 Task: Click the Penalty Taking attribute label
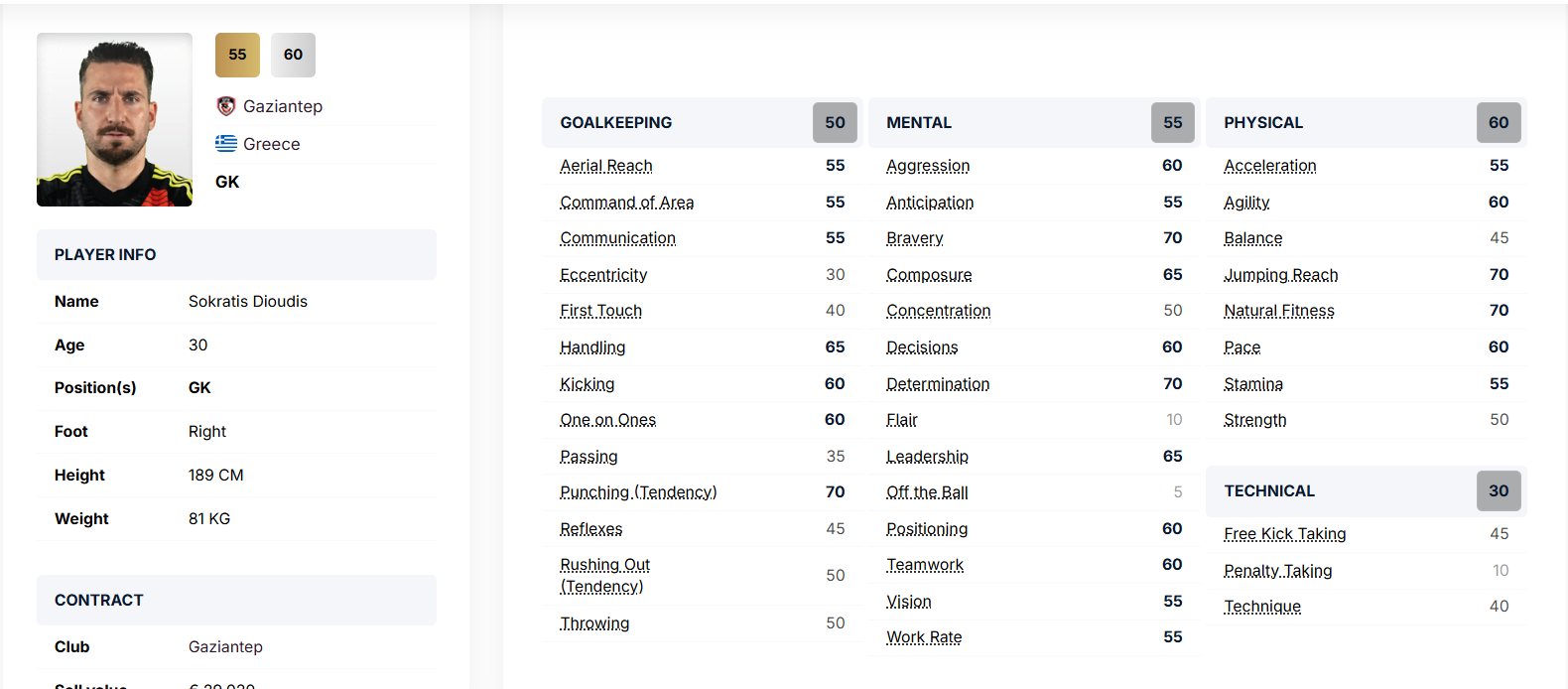coord(1277,571)
